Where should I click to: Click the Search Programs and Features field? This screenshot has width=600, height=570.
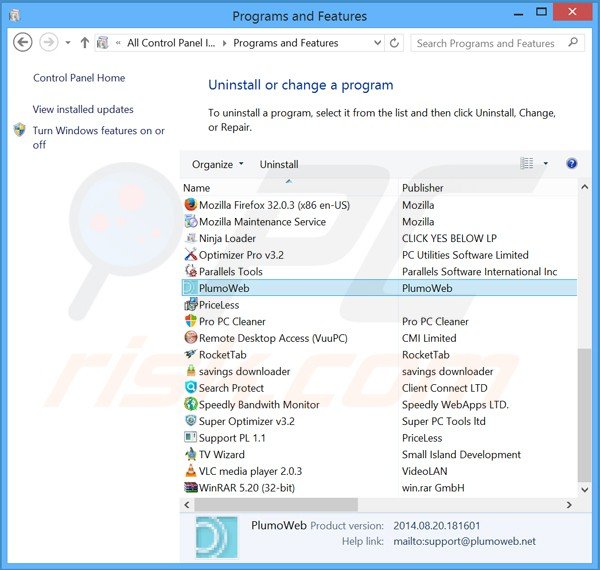click(x=497, y=43)
